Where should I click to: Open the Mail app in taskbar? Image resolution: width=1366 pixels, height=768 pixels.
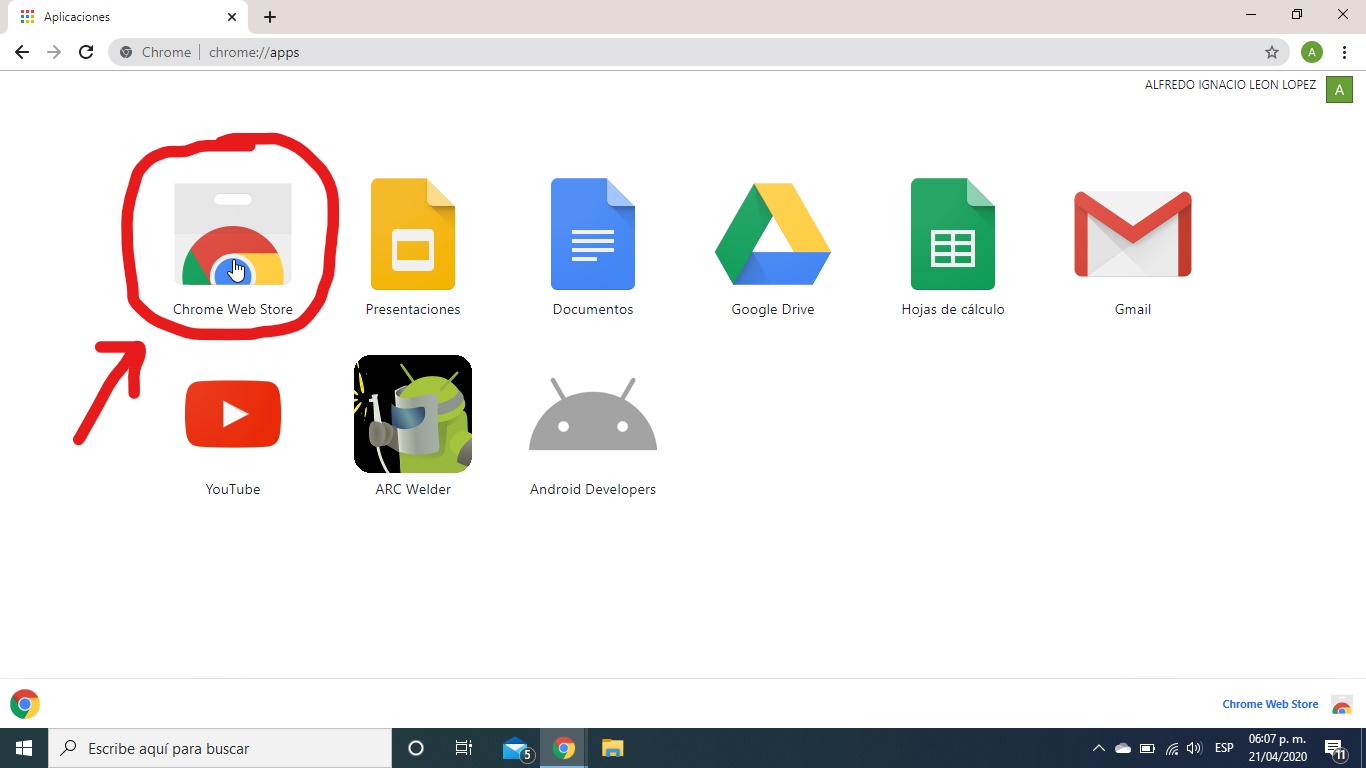[516, 748]
